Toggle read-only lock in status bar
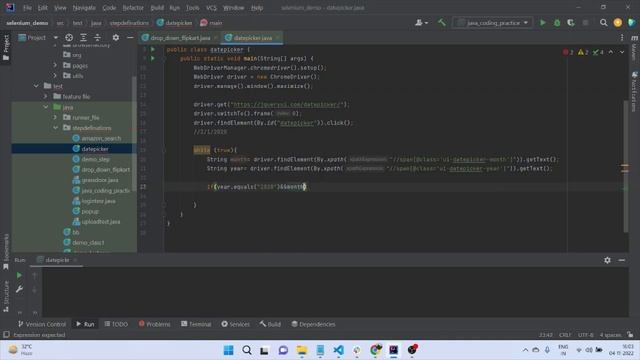Viewport: 640px width, 360px height. tap(631, 335)
